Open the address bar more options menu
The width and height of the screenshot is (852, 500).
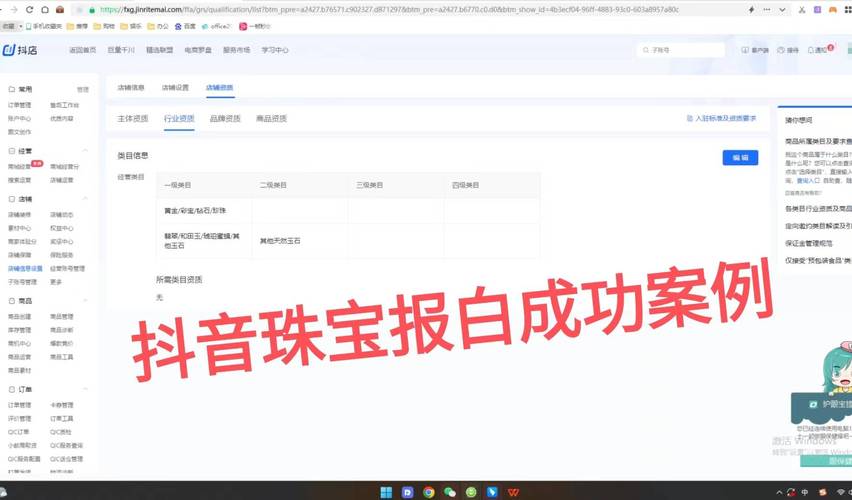tap(767, 10)
